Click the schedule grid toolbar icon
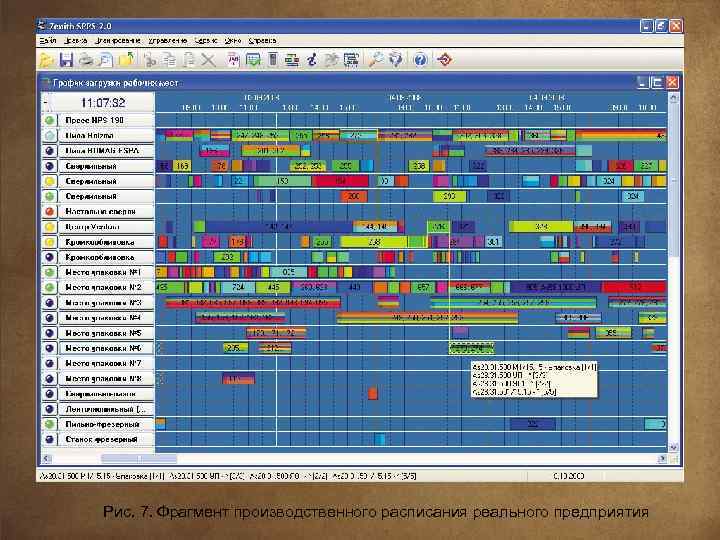This screenshot has width=720, height=540. [351, 60]
